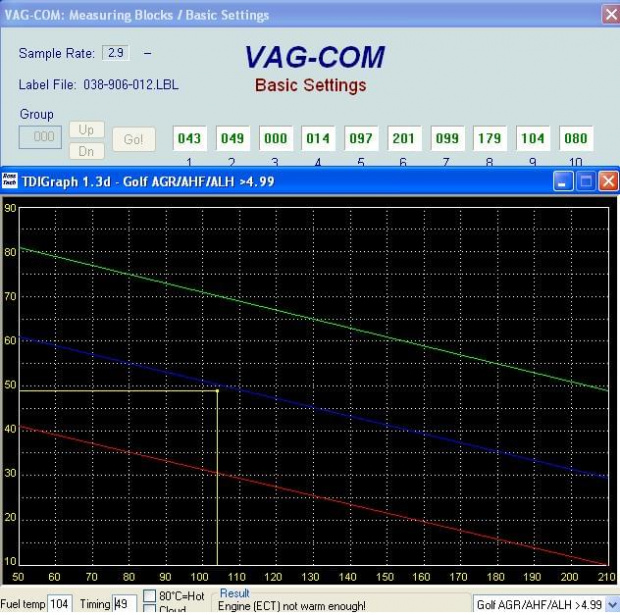Click the Timing input field
Viewport: 620px width, 615px height.
click(x=125, y=604)
